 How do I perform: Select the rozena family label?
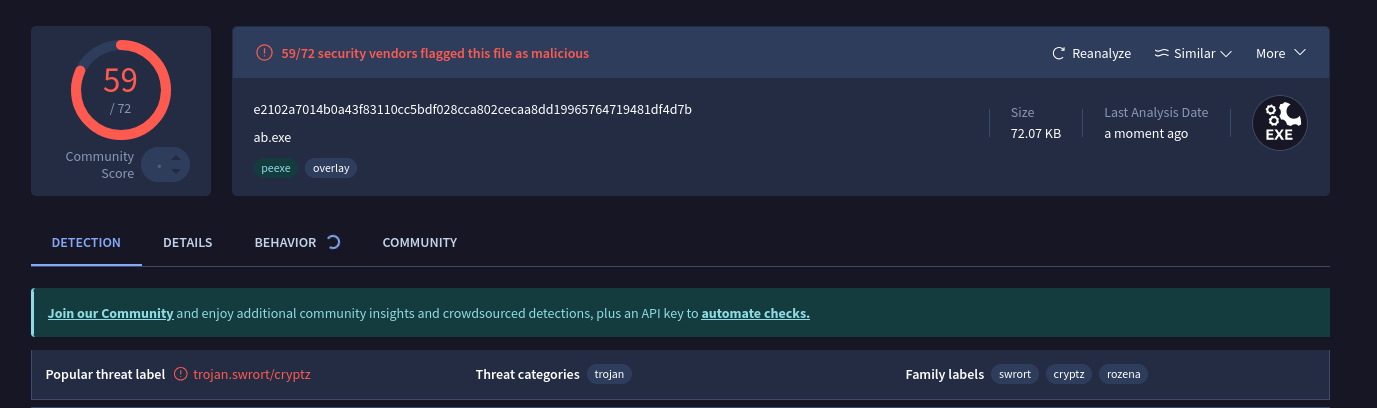click(1124, 374)
